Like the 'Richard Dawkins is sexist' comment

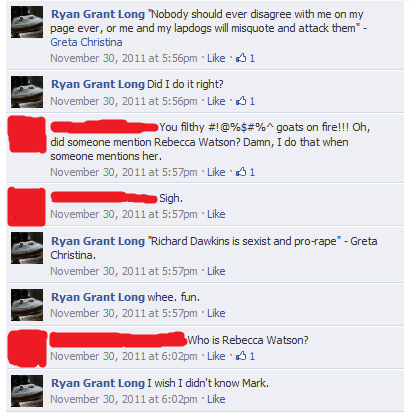pyautogui.click(x=216, y=271)
